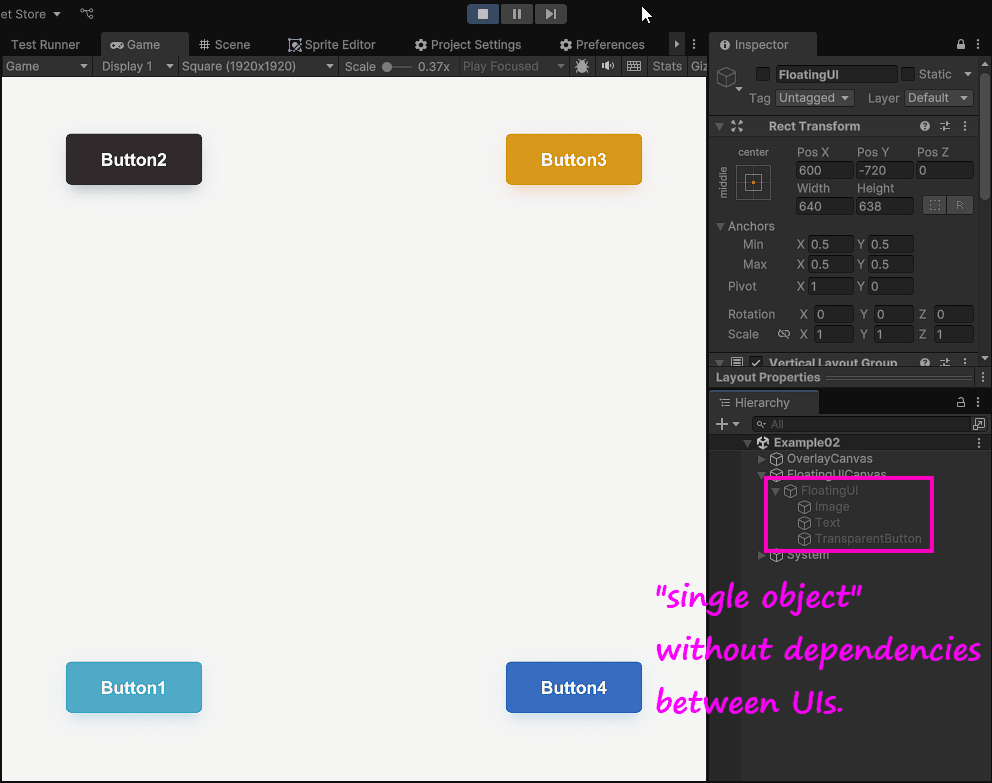Viewport: 992px width, 783px height.
Task: Select the FloatingUI object in Hierarchy
Action: point(829,491)
